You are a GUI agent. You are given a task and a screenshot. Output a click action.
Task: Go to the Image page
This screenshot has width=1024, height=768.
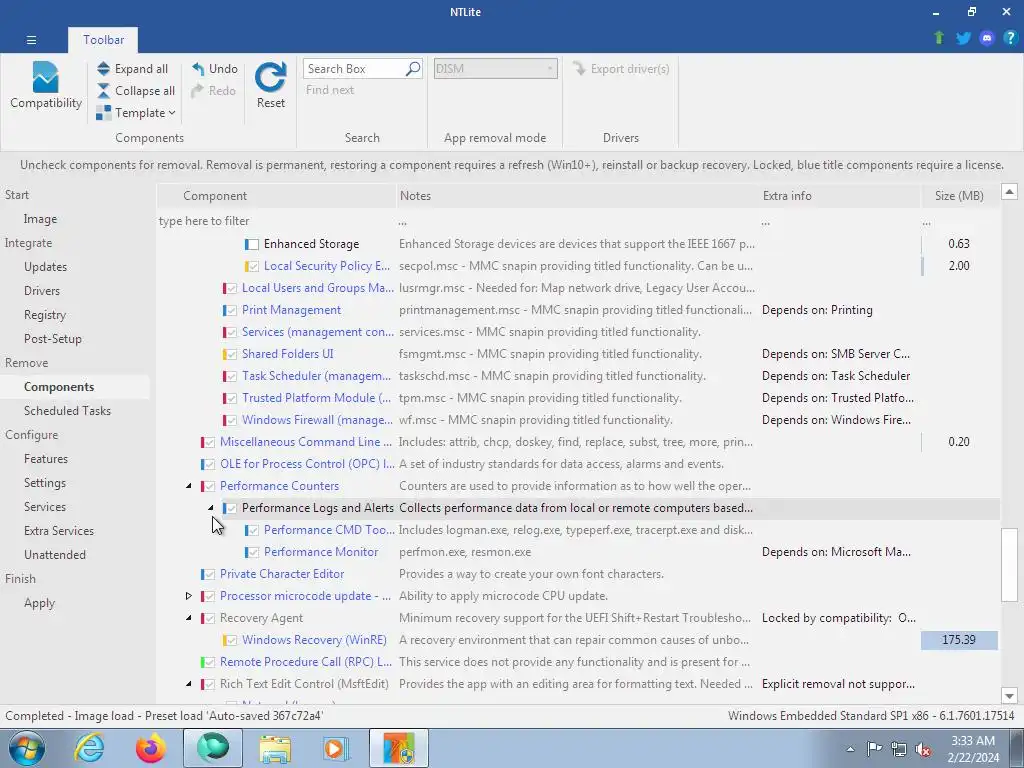[40, 219]
